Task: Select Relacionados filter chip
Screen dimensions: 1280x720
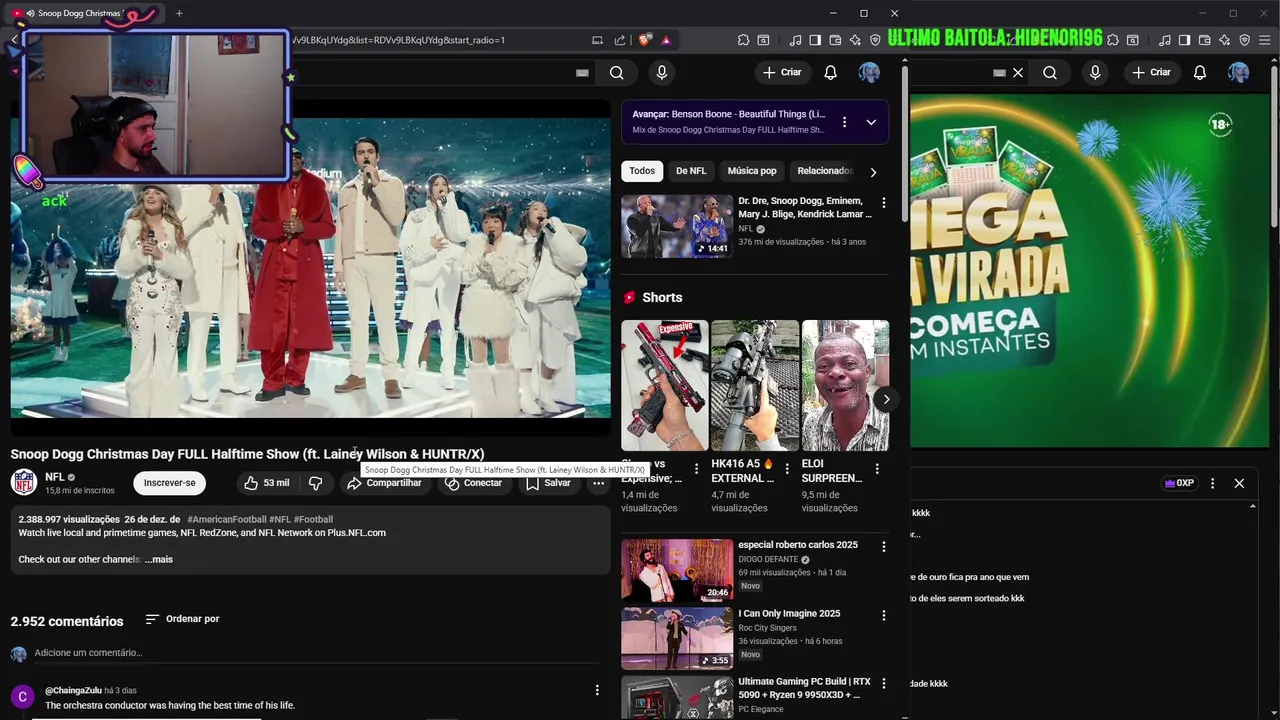Action: (824, 171)
